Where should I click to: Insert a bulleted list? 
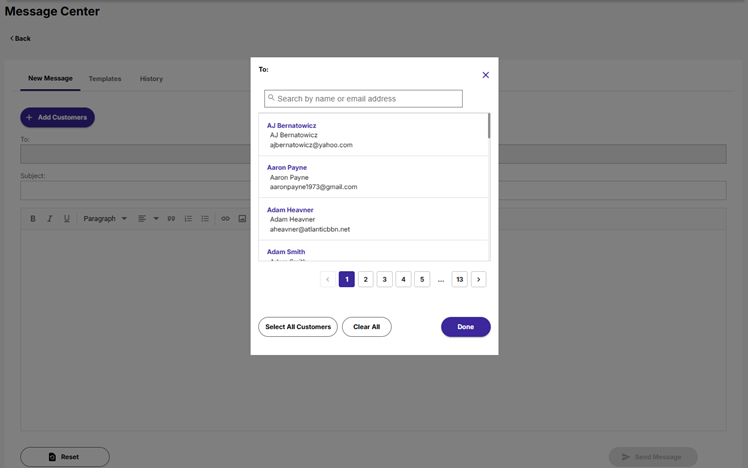point(205,218)
